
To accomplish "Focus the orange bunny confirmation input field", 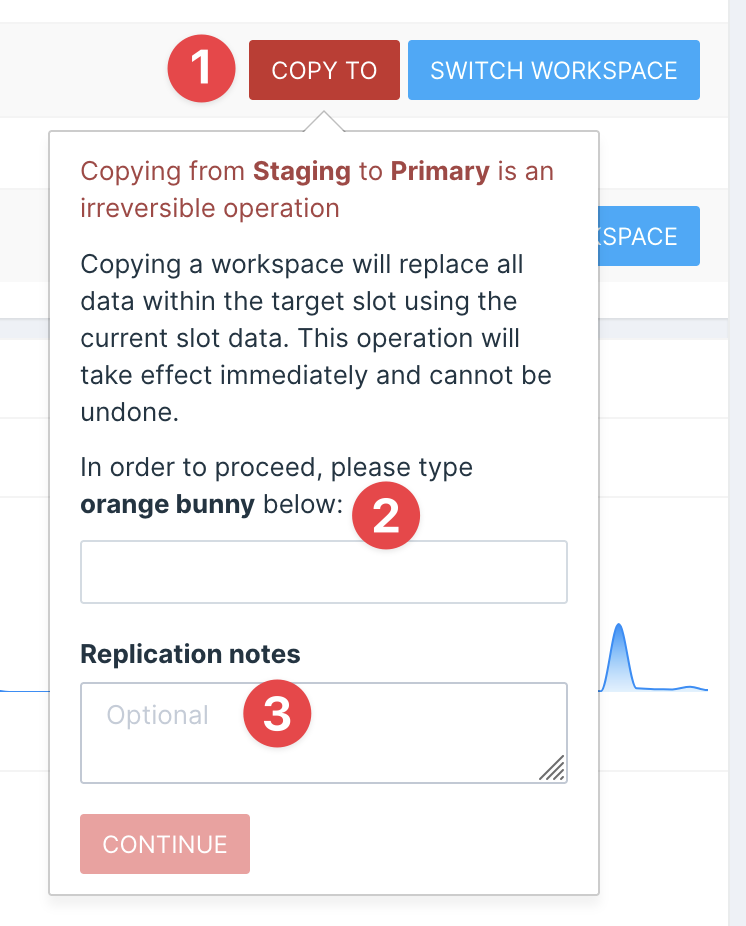I will 324,572.
